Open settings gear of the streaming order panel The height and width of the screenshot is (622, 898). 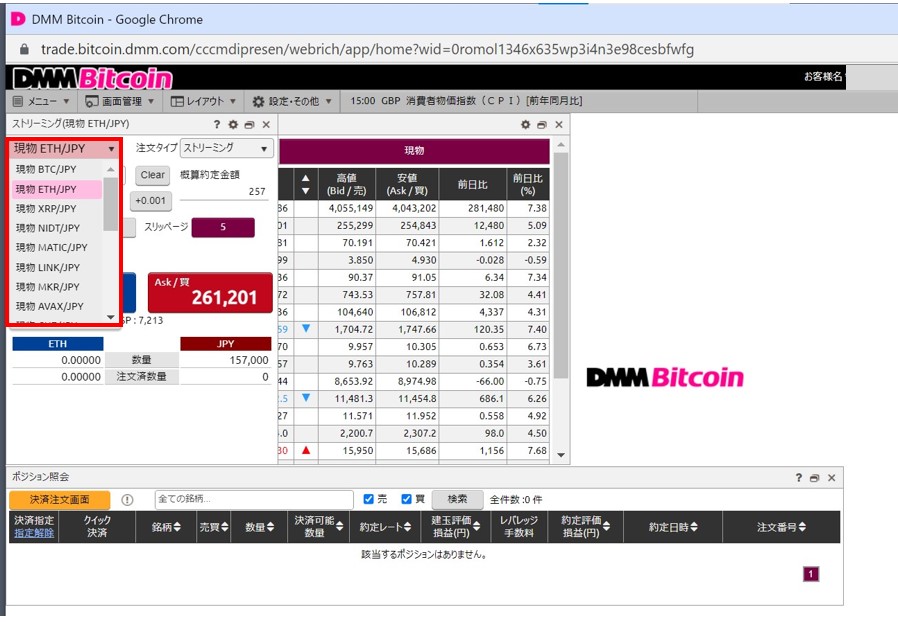coord(233,124)
